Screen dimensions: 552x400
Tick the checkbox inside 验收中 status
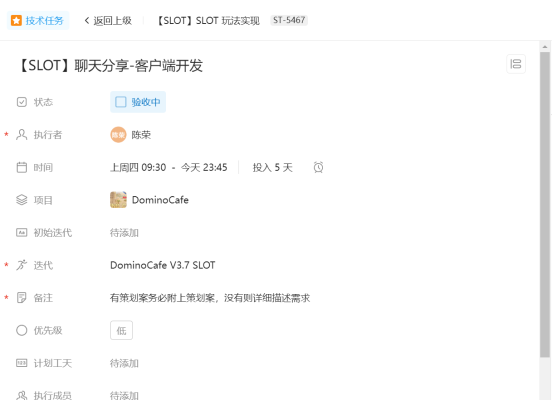tap(121, 102)
